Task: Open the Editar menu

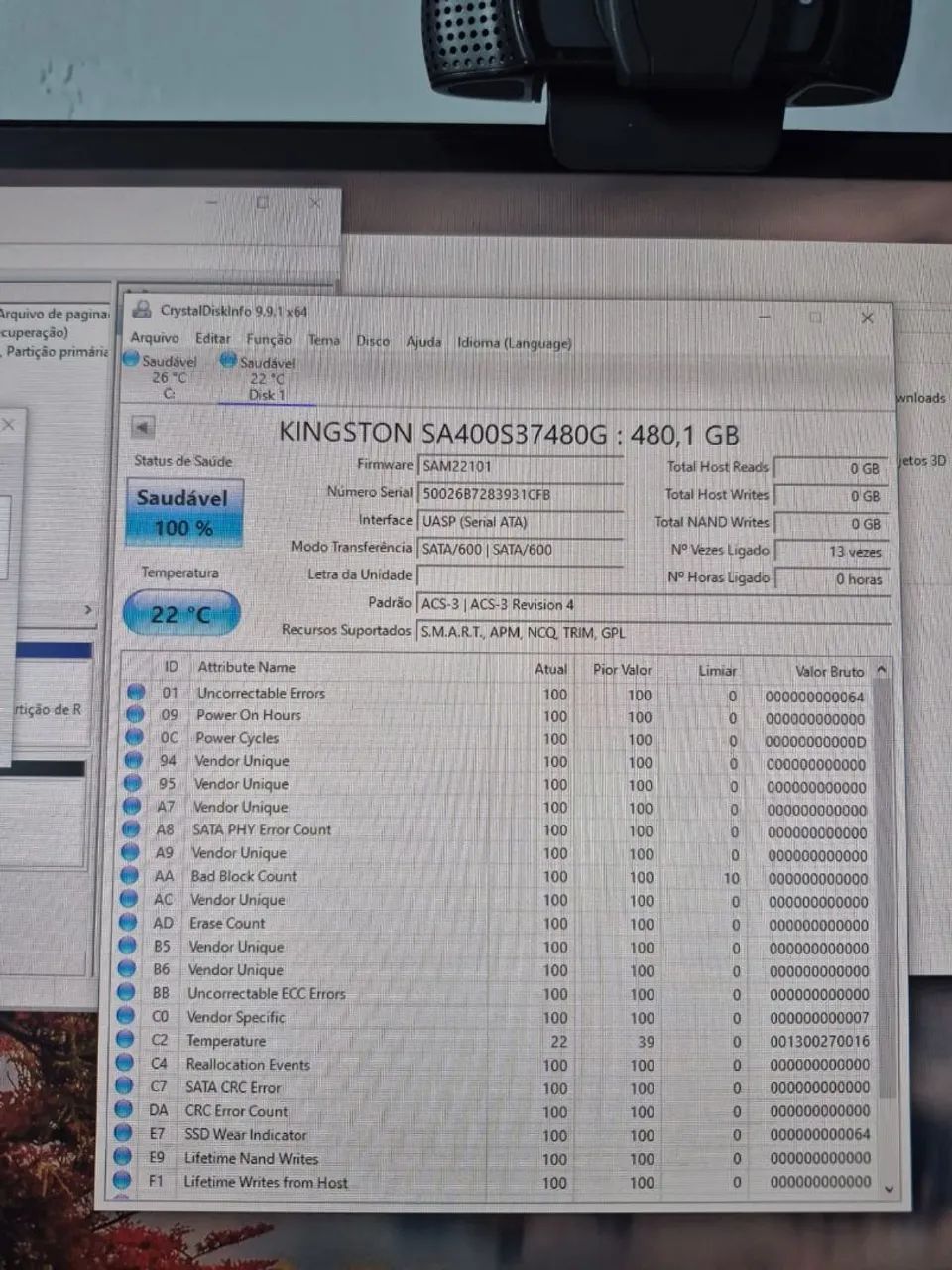Action: click(212, 339)
